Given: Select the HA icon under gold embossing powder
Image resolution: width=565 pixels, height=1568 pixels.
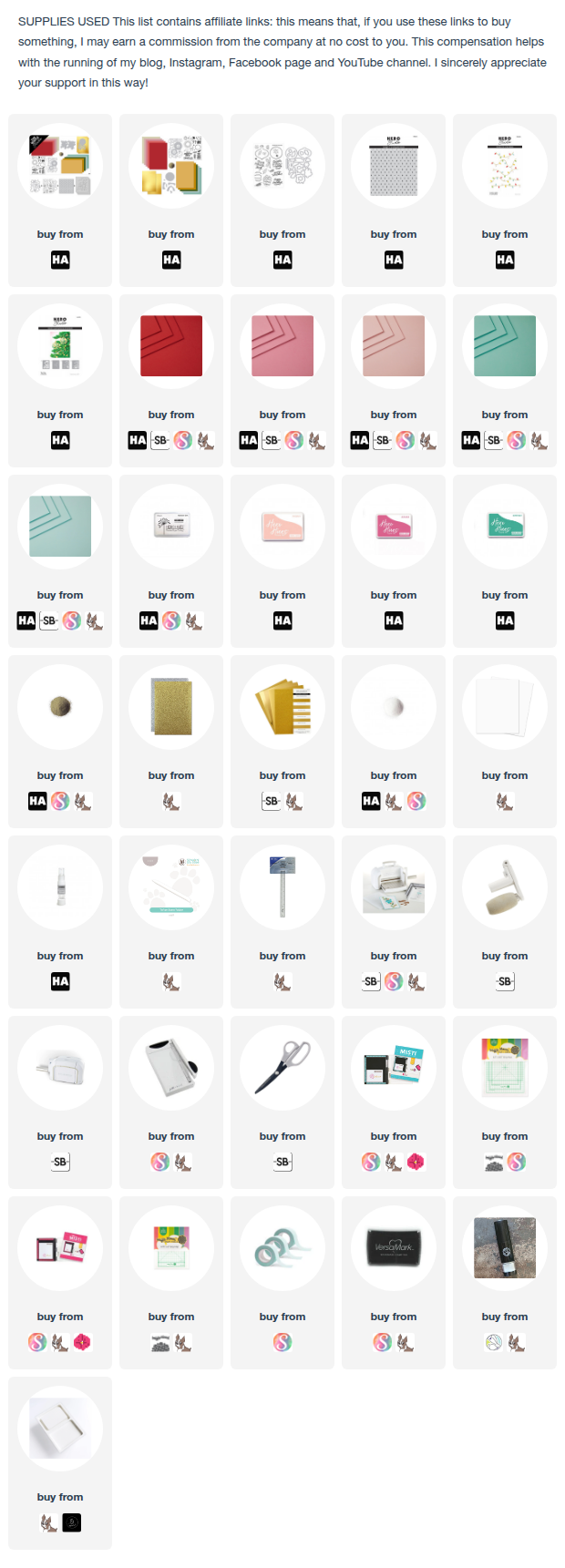Looking at the screenshot, I should coord(37,801).
